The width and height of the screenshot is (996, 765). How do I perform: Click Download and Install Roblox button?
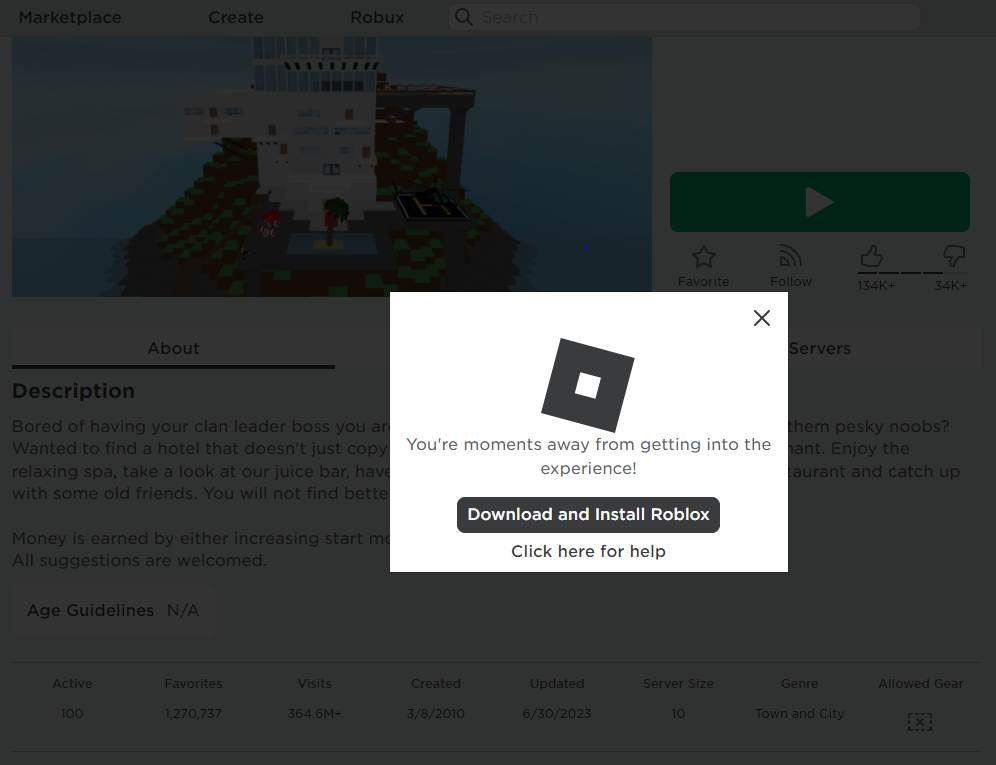coord(588,515)
